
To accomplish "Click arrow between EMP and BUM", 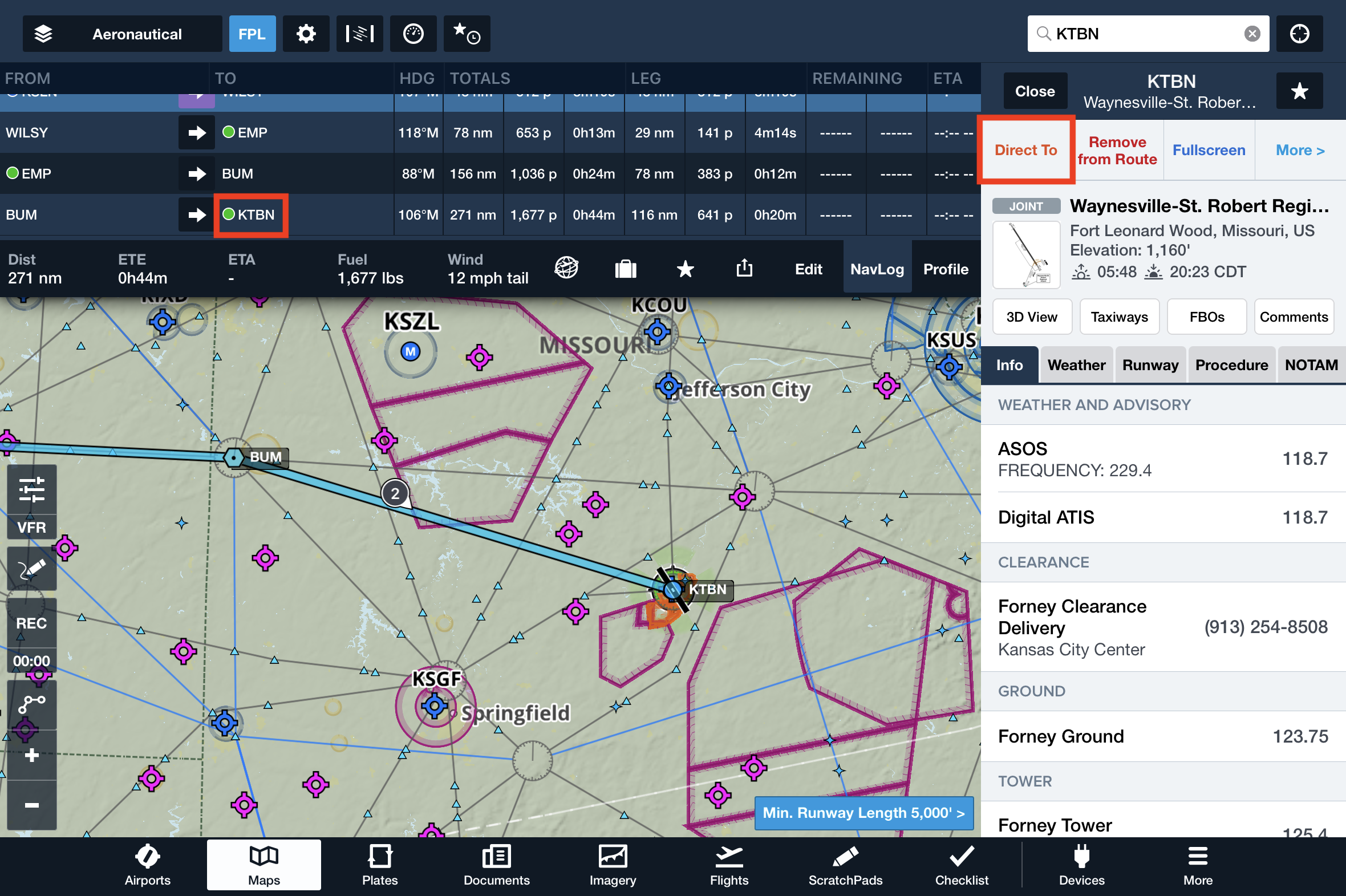I will pyautogui.click(x=197, y=174).
